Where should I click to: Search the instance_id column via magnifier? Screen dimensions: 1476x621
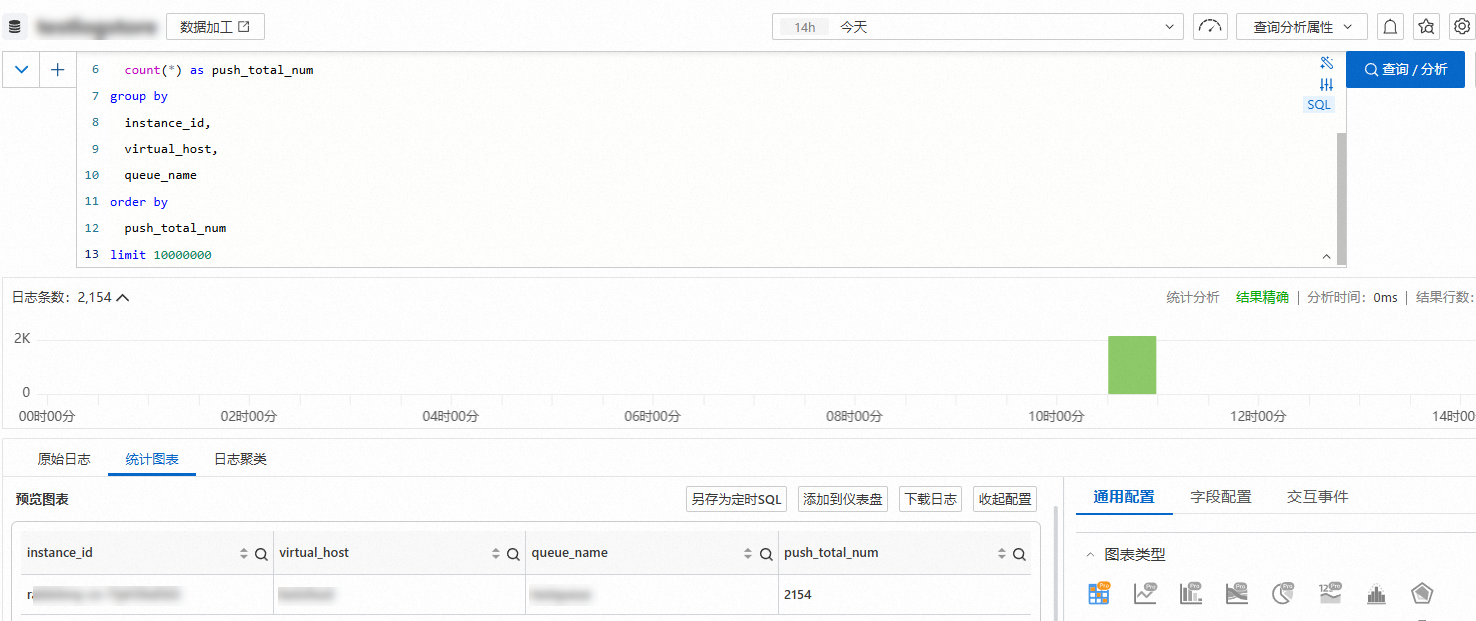pyautogui.click(x=260, y=554)
